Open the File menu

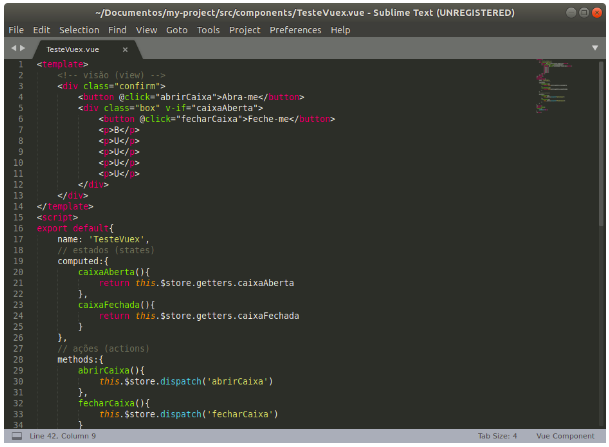[x=16, y=30]
